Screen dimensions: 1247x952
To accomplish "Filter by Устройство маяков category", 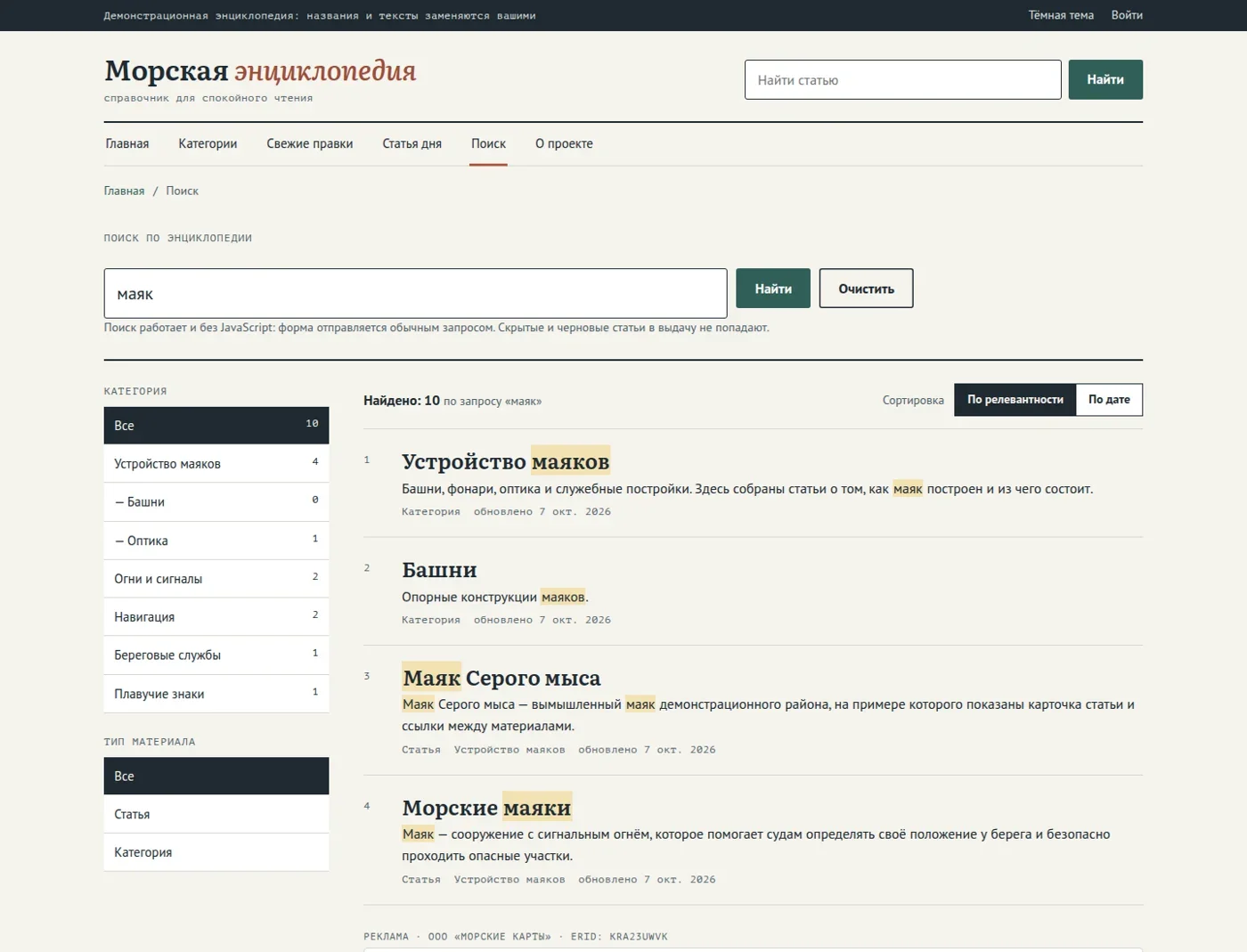I will (216, 464).
